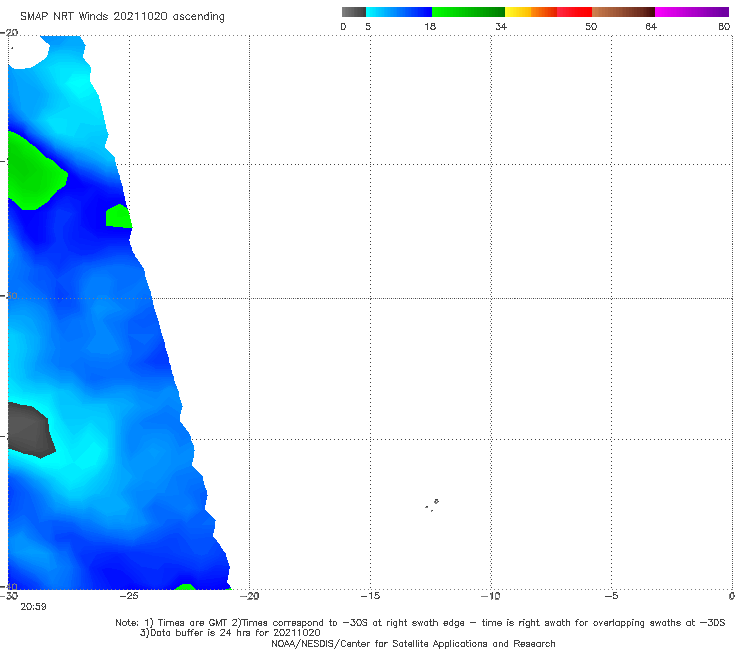
Task: Click the small green patch at swath edge
Action: tap(118, 217)
